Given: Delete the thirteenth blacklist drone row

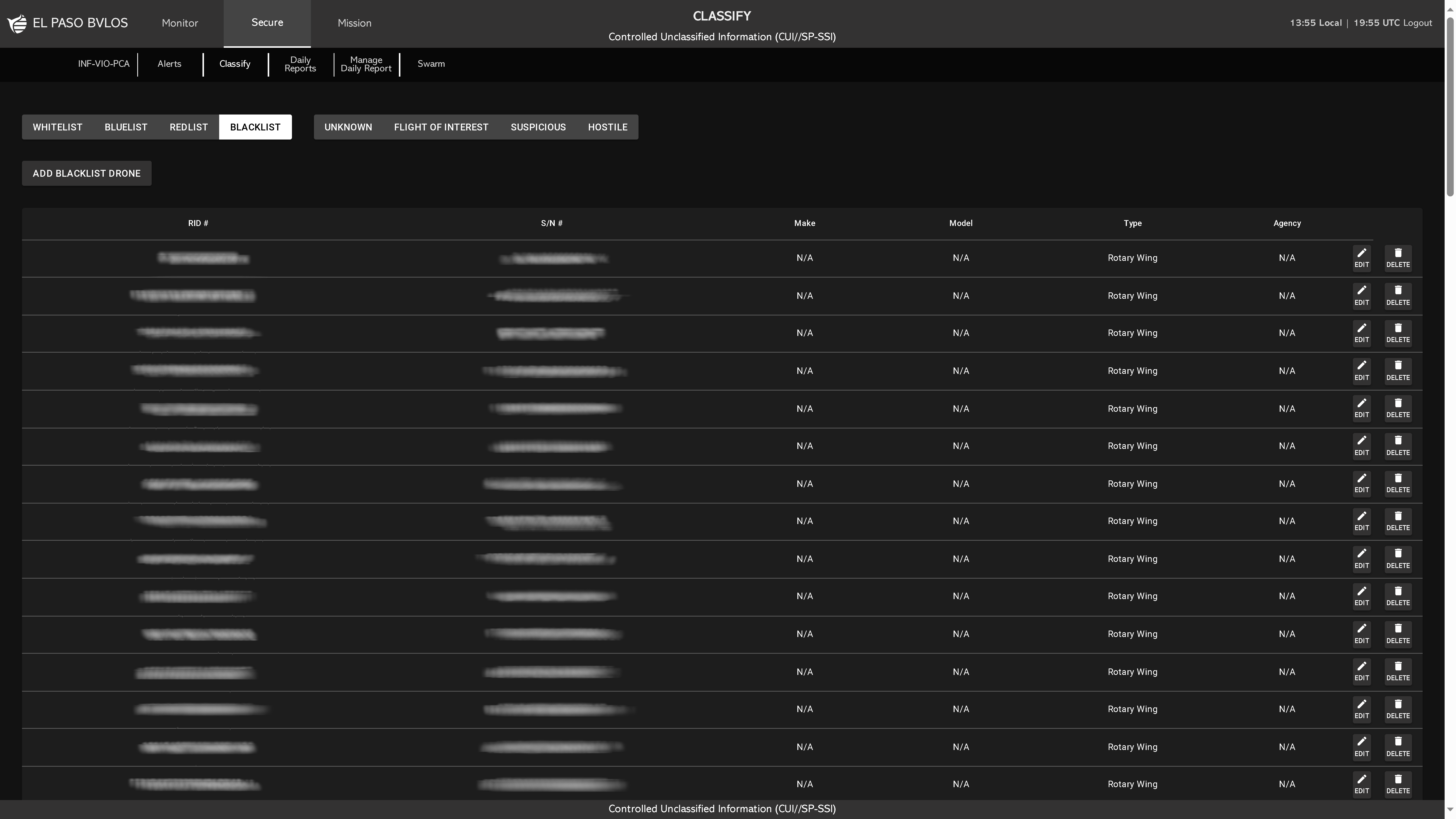Looking at the screenshot, I should (1398, 710).
